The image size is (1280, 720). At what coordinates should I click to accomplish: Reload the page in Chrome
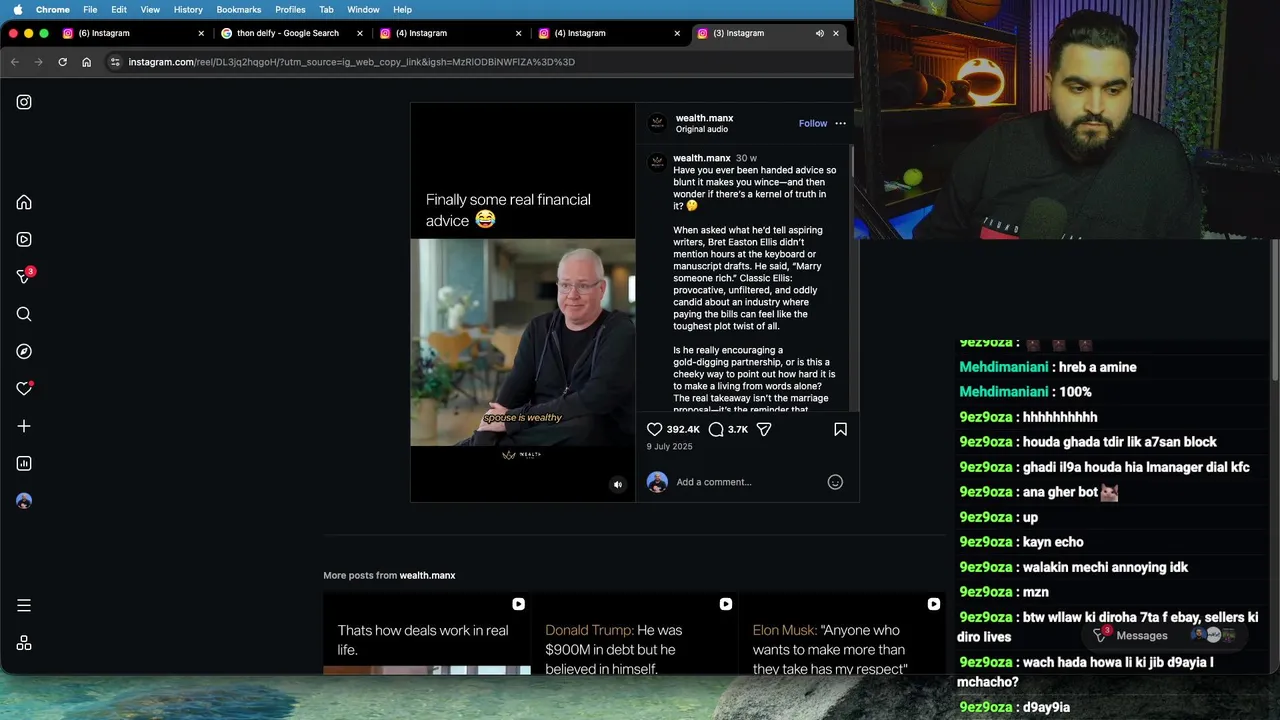coord(62,62)
